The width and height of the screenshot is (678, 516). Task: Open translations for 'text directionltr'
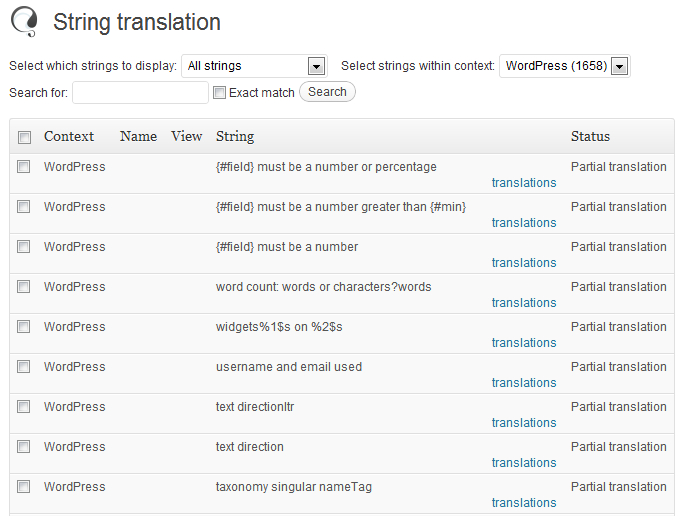point(524,423)
